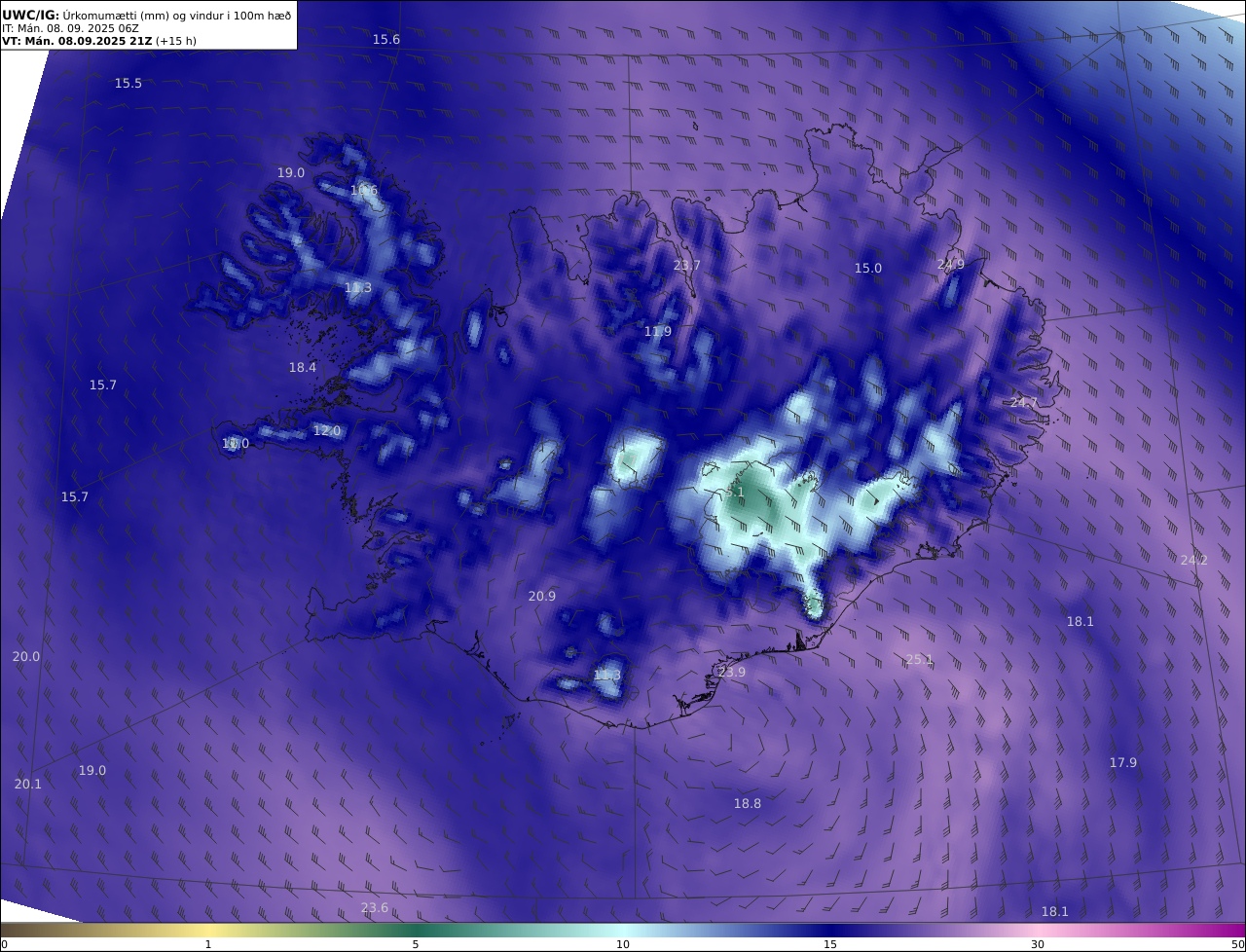Click the 20.9 value label
Viewport: 1246px width, 952px height.
click(x=542, y=597)
